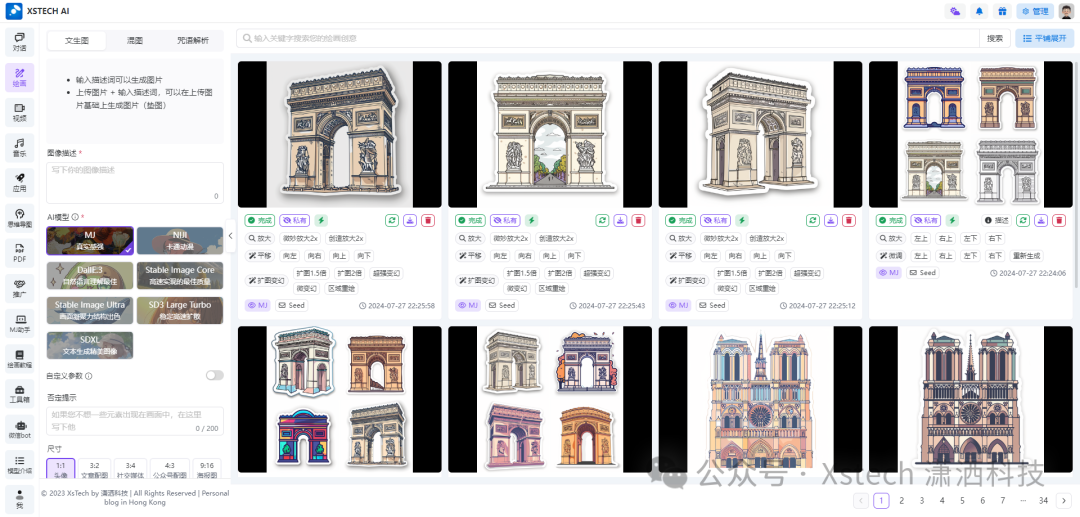Click the gift icon in top bar
This screenshot has width=1080, height=517.
pyautogui.click(x=1002, y=11)
